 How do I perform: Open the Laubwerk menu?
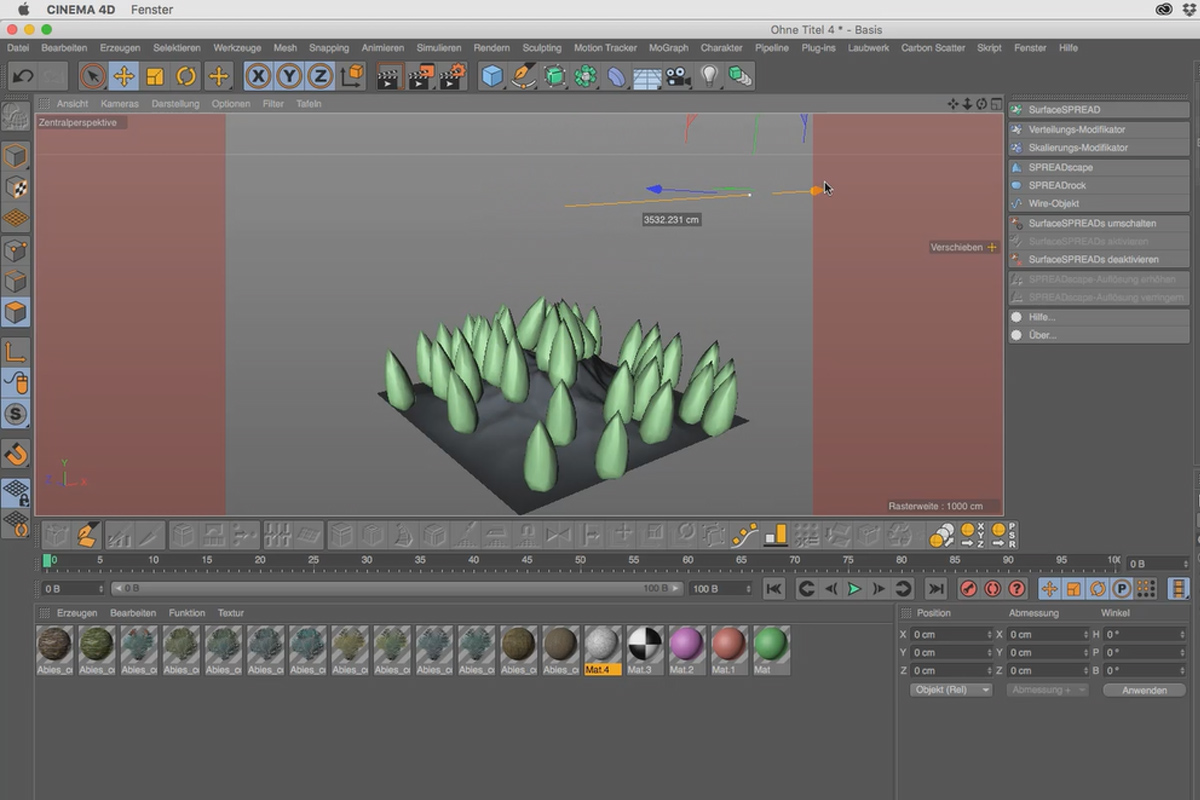[868, 48]
